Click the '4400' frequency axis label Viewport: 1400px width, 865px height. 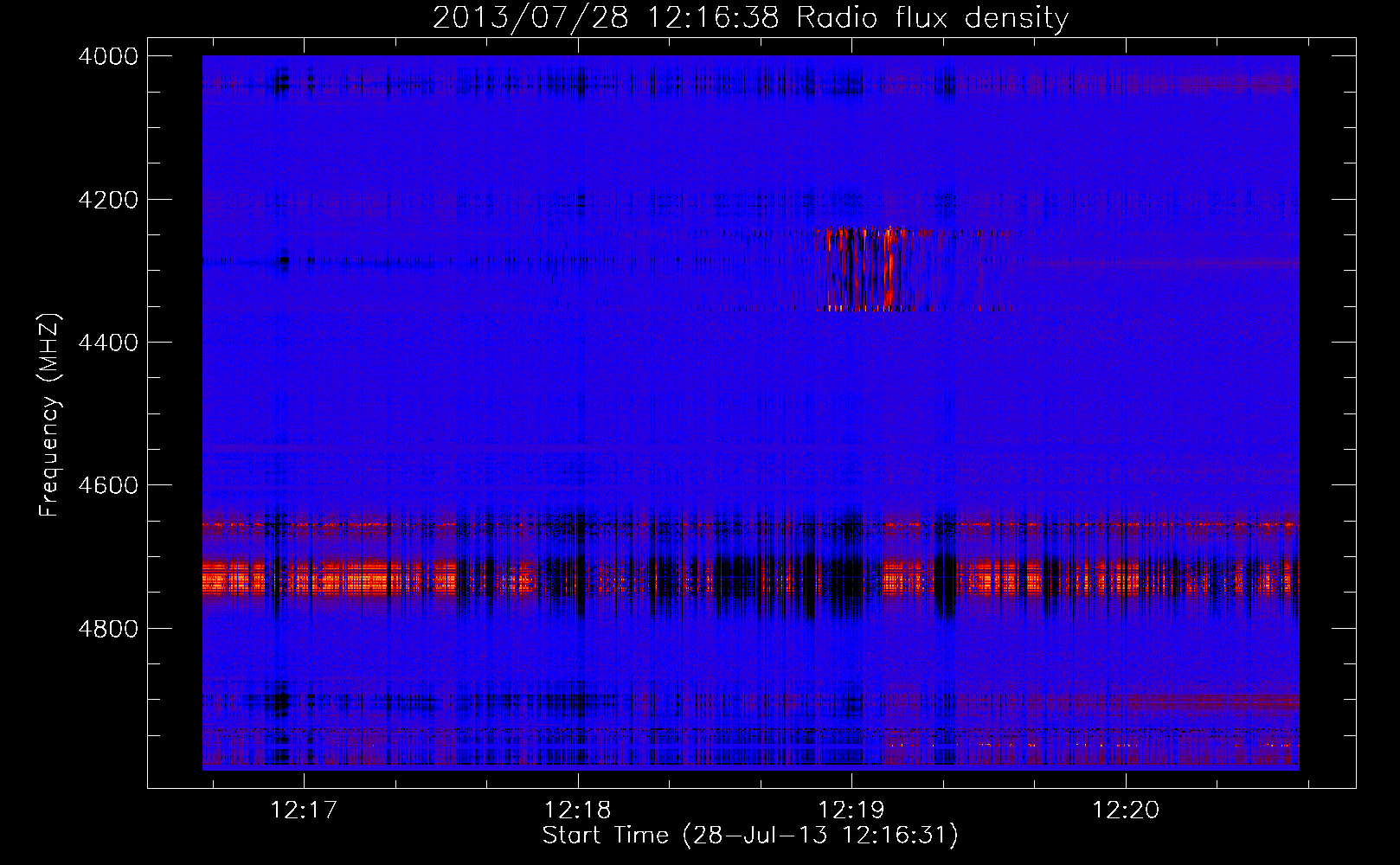[x=108, y=343]
